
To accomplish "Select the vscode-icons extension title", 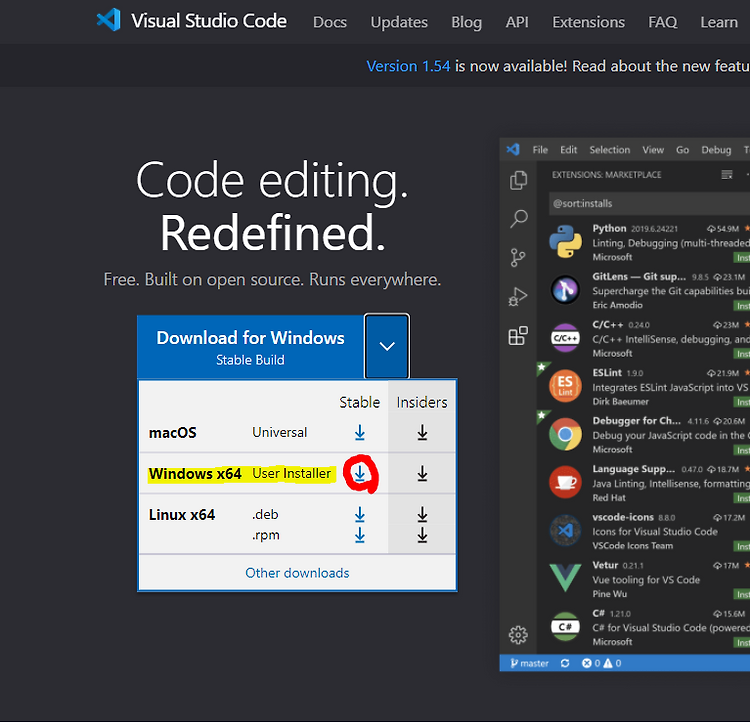I will [x=623, y=517].
